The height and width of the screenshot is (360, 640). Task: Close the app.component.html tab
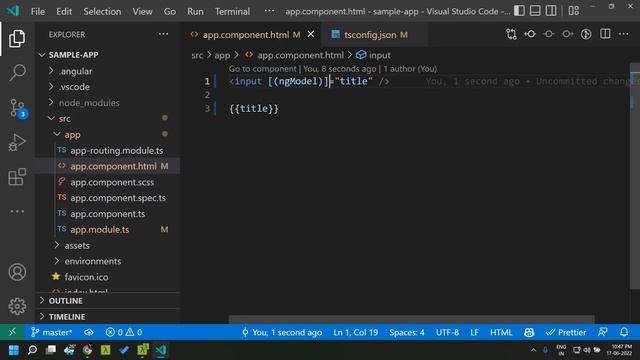click(x=311, y=34)
